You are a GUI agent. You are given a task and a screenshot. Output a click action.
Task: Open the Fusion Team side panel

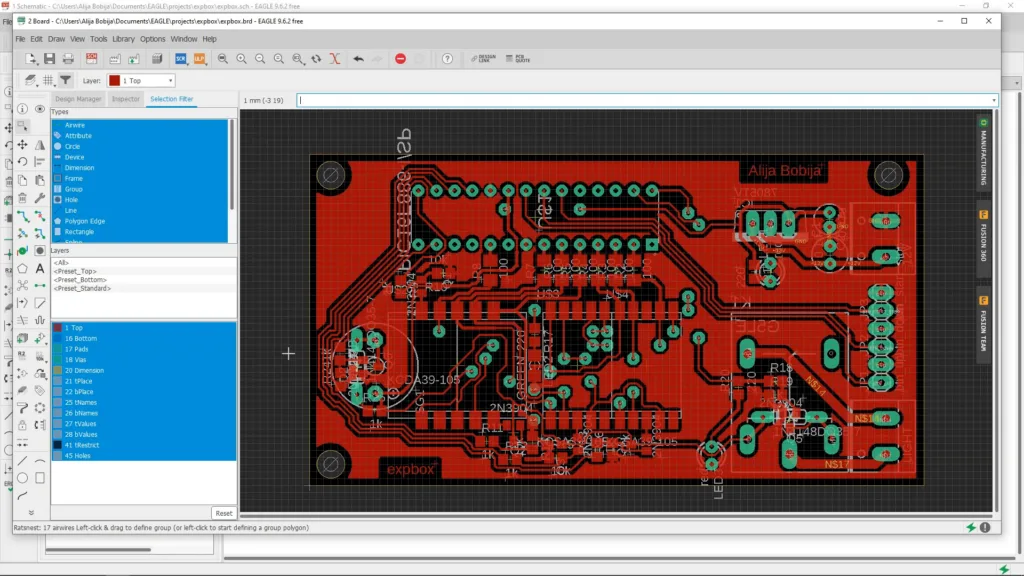[x=984, y=325]
